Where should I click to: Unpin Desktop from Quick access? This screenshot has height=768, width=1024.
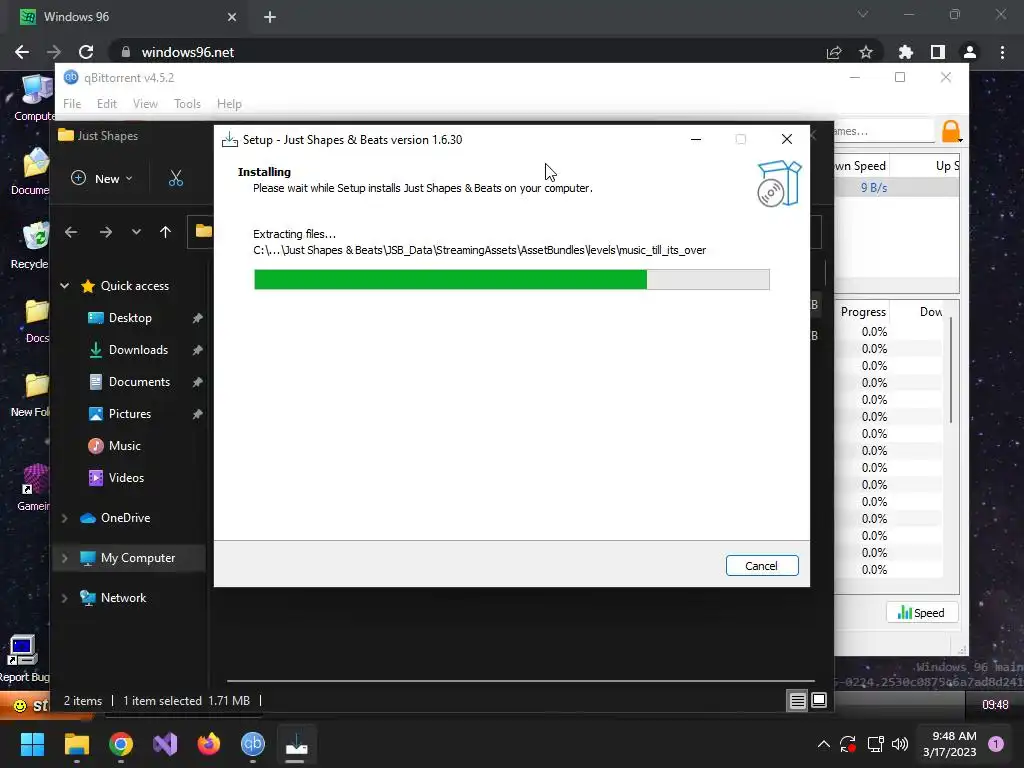197,318
